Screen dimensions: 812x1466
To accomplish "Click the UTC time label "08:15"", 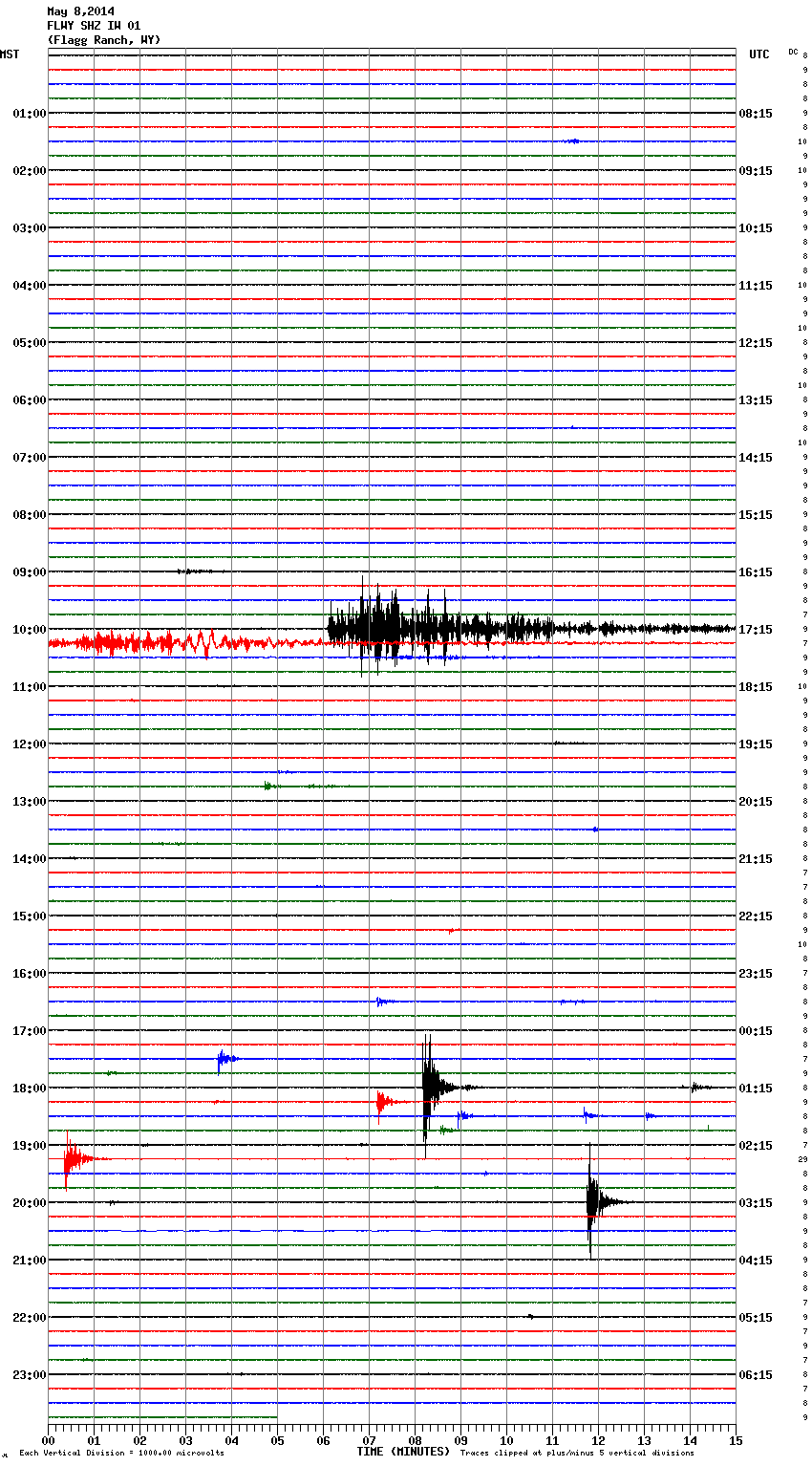I will pyautogui.click(x=756, y=113).
